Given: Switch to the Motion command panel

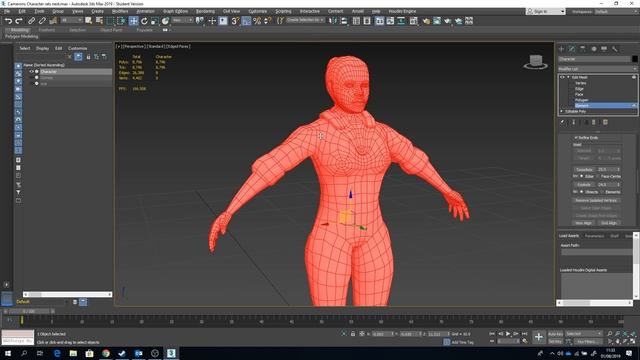Looking at the screenshot, I should tap(593, 49).
